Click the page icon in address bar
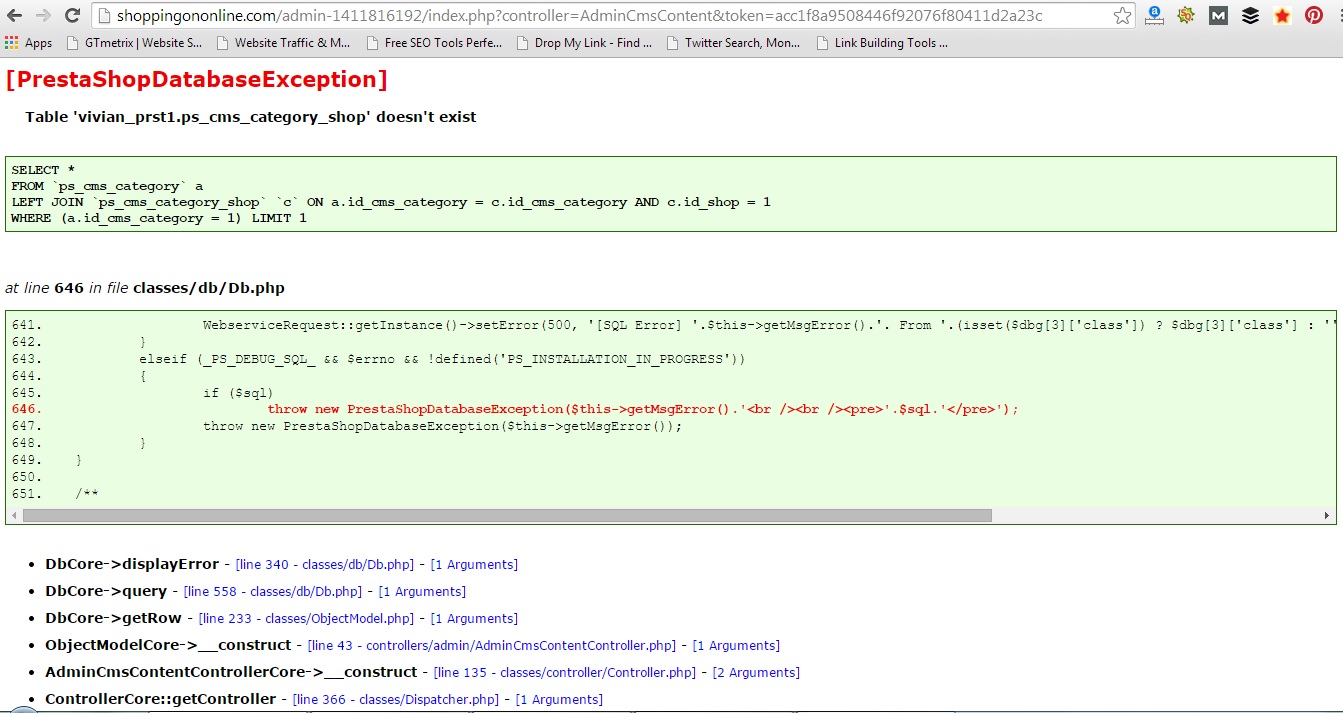 pyautogui.click(x=104, y=16)
